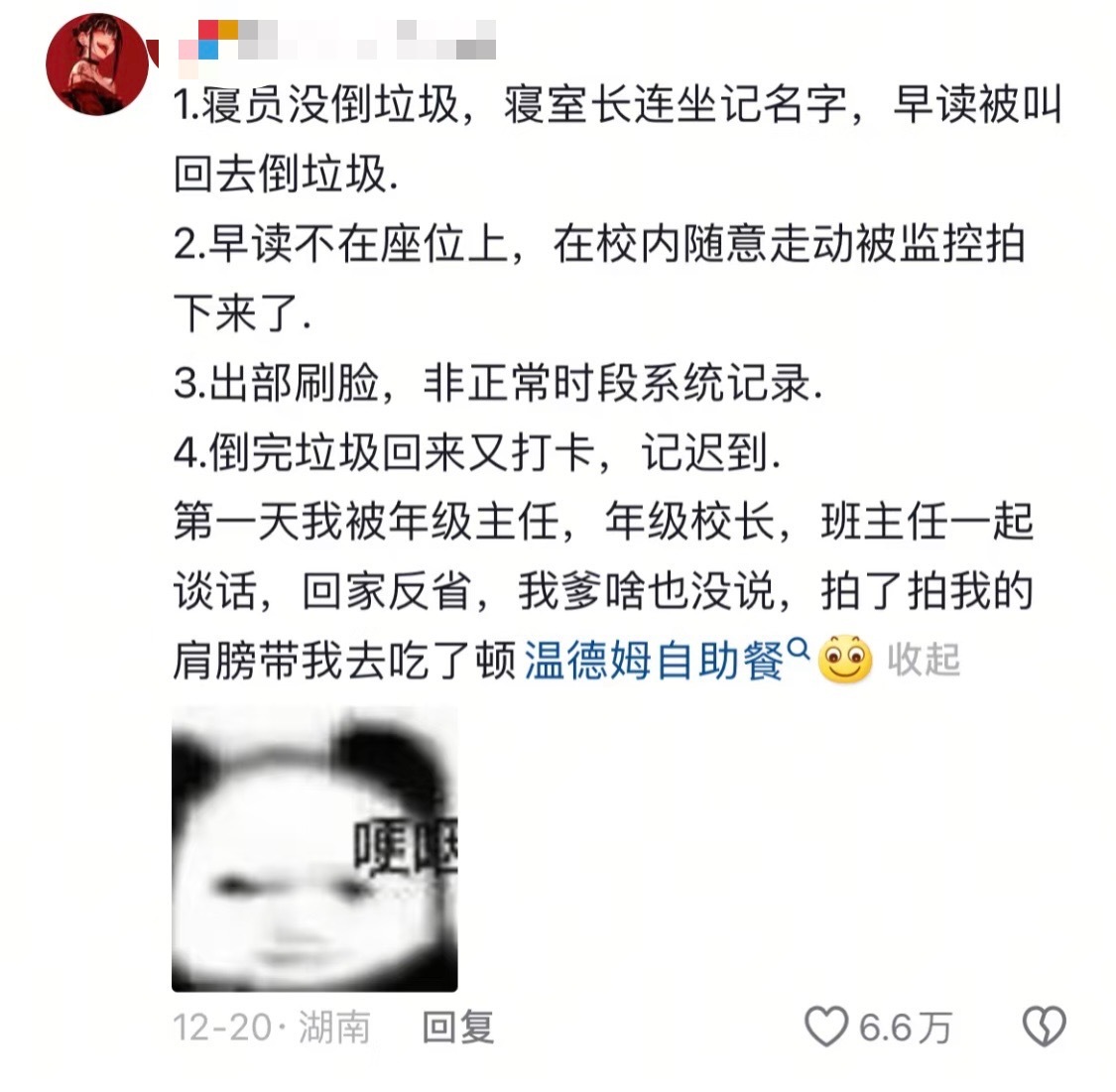1116x1092 pixels.
Task: Open the commenter's red anime avatar
Action: pyautogui.click(x=97, y=64)
